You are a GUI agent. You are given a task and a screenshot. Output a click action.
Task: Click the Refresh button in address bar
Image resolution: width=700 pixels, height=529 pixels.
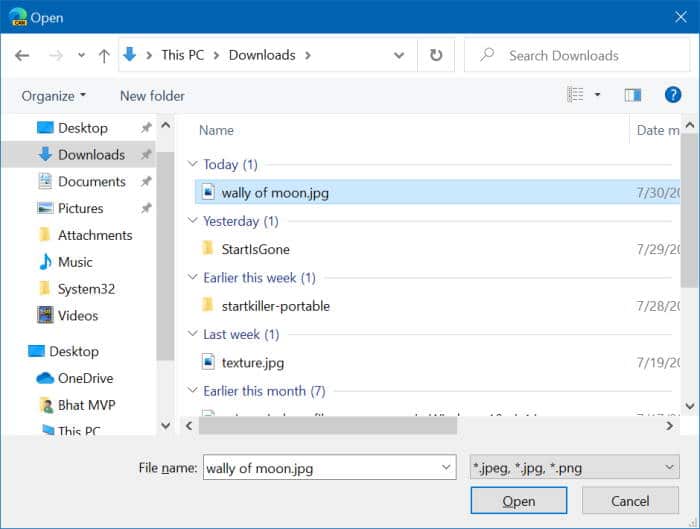[x=436, y=56]
